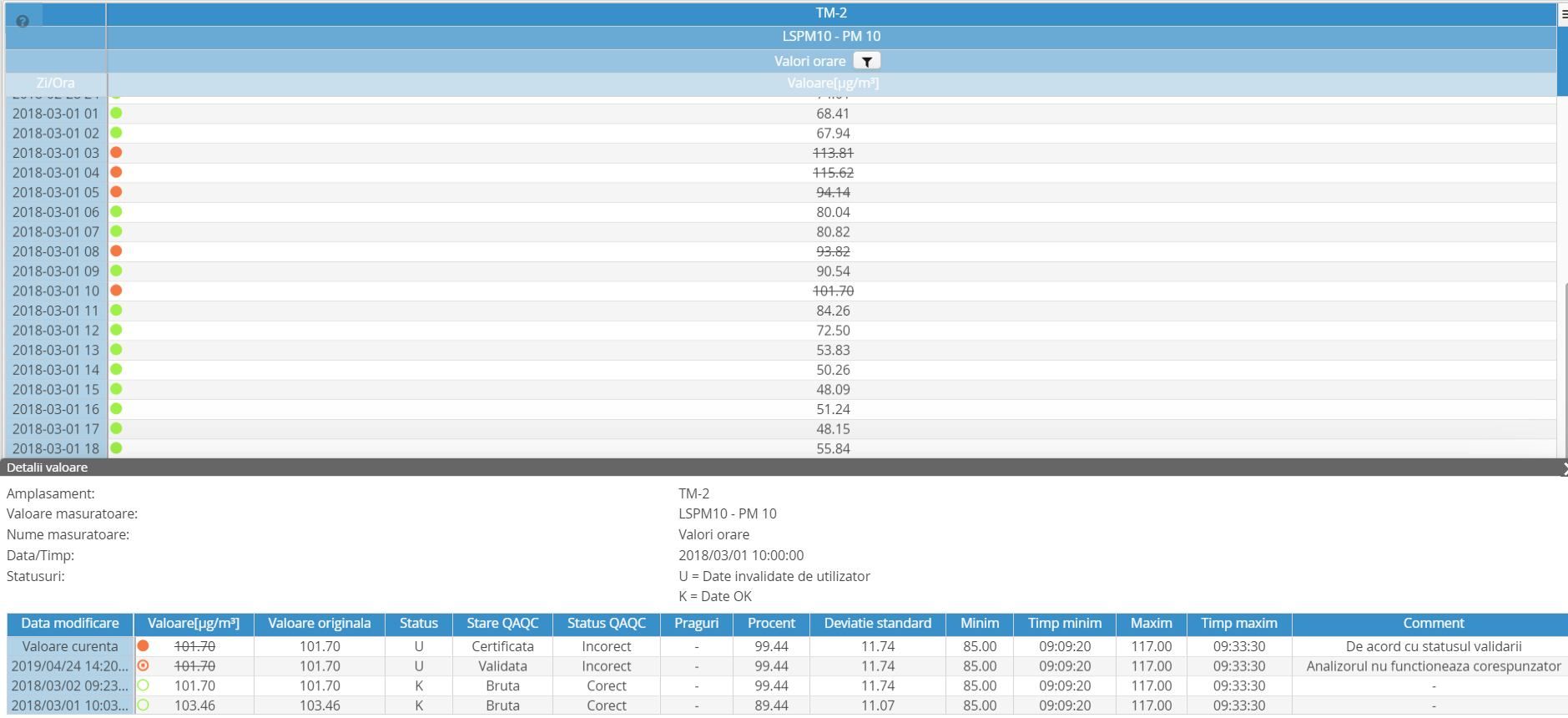
Task: Click ringed orange icon in 2019/04/24 row
Action: coord(144,666)
